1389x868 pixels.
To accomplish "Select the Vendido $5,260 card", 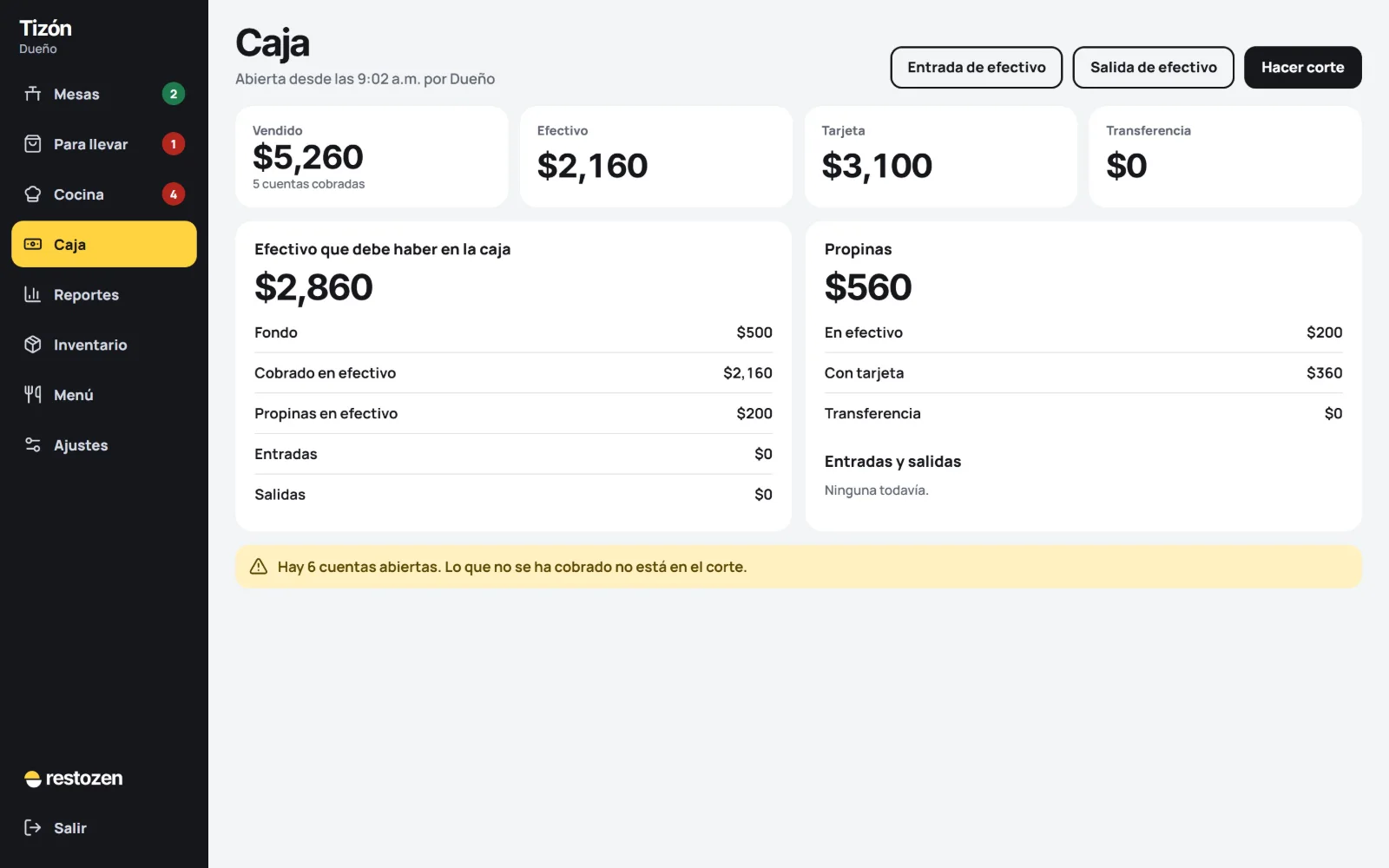I will pyautogui.click(x=372, y=157).
